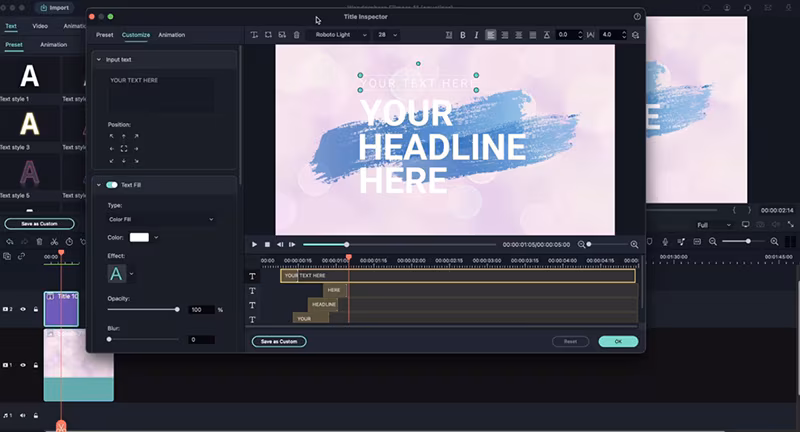The height and width of the screenshot is (432, 800).
Task: Move text to top-left position arrow
Action: pyautogui.click(x=112, y=136)
